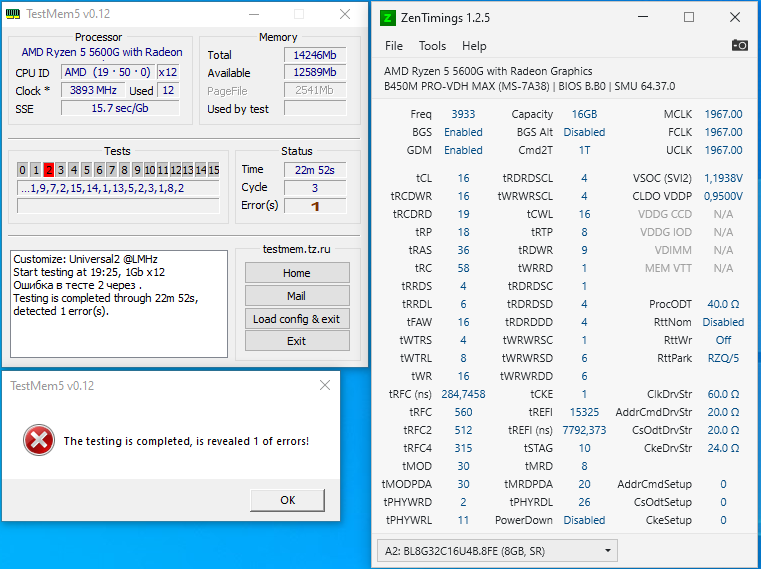
Task: Select the red test 2 box
Action: tap(49, 170)
